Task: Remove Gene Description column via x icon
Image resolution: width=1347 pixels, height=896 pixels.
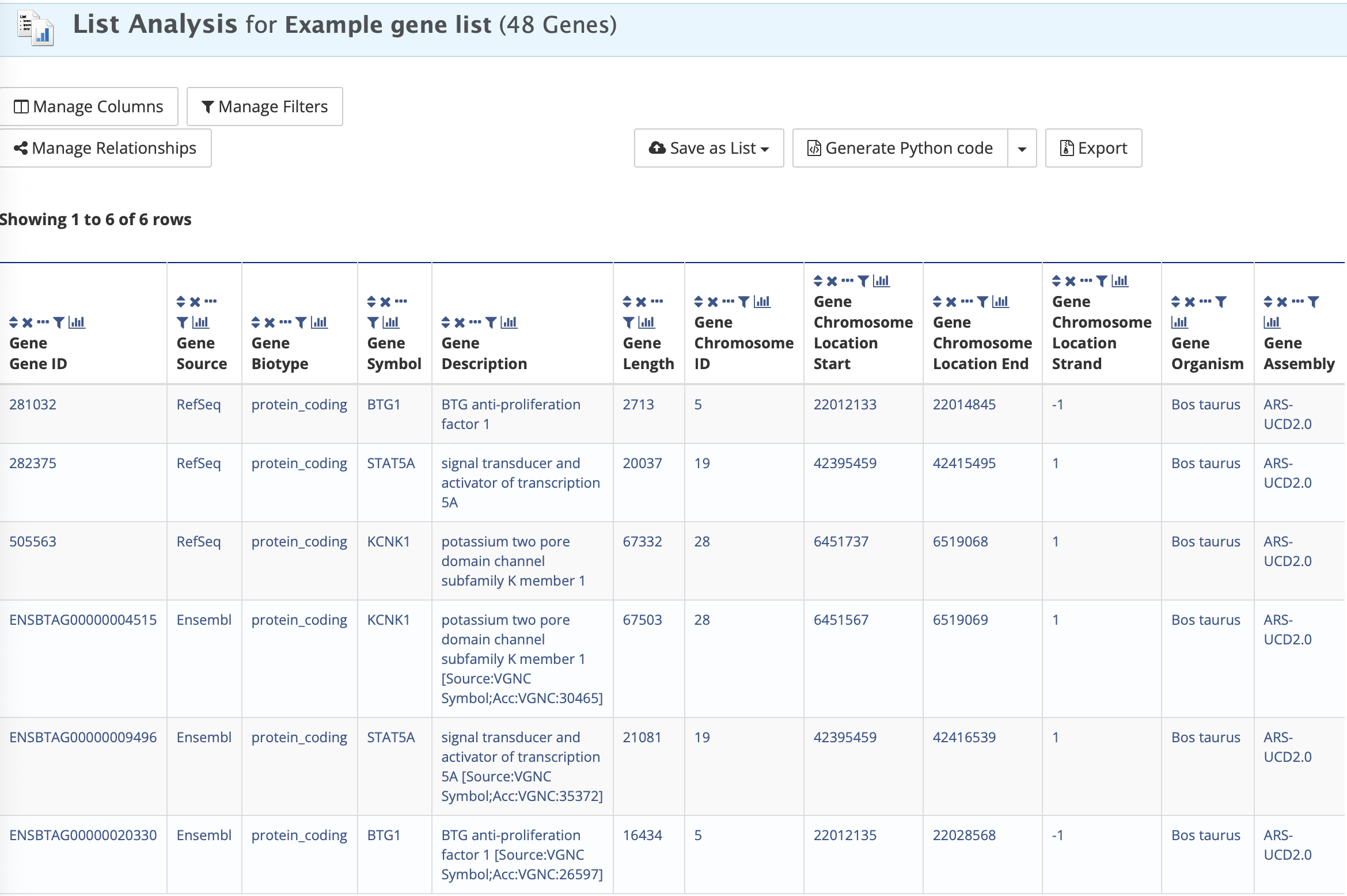Action: click(460, 322)
